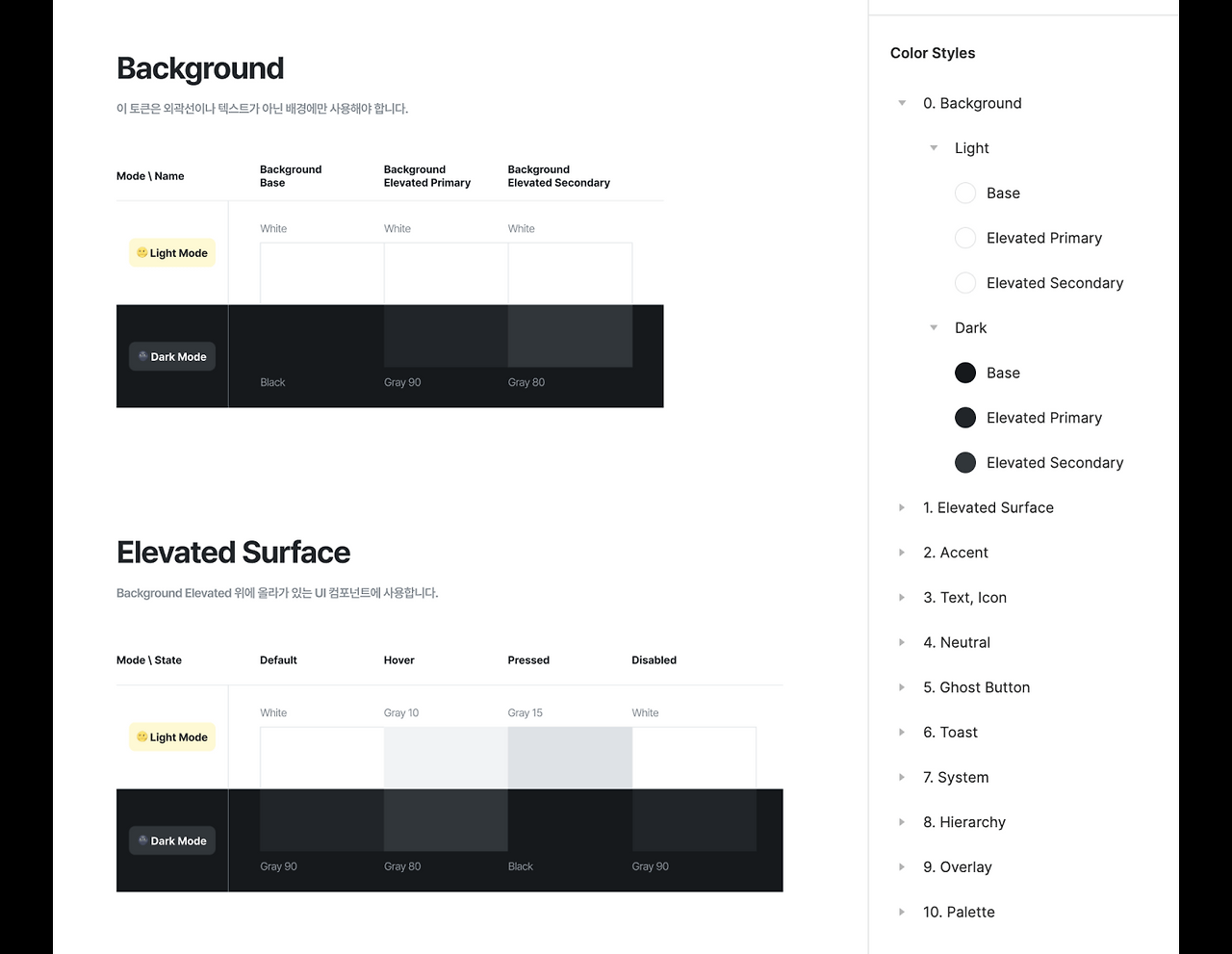Click the large Background section heading
This screenshot has width=1232, height=954.
[200, 68]
